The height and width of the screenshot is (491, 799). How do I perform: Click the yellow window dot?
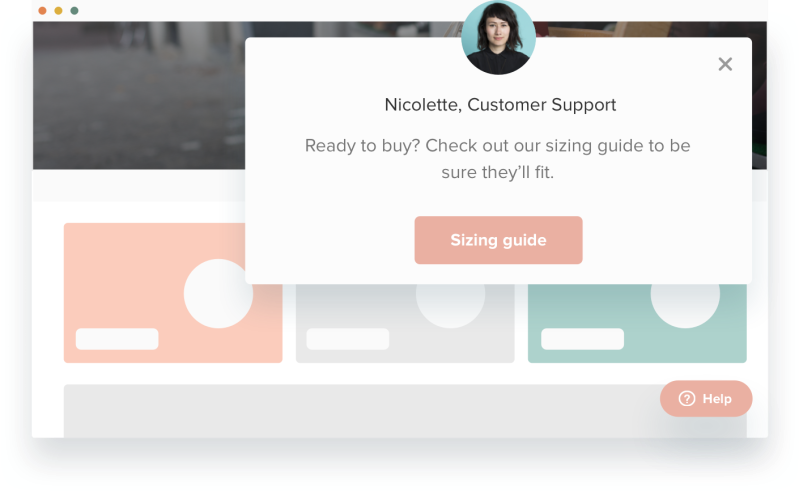point(58,11)
